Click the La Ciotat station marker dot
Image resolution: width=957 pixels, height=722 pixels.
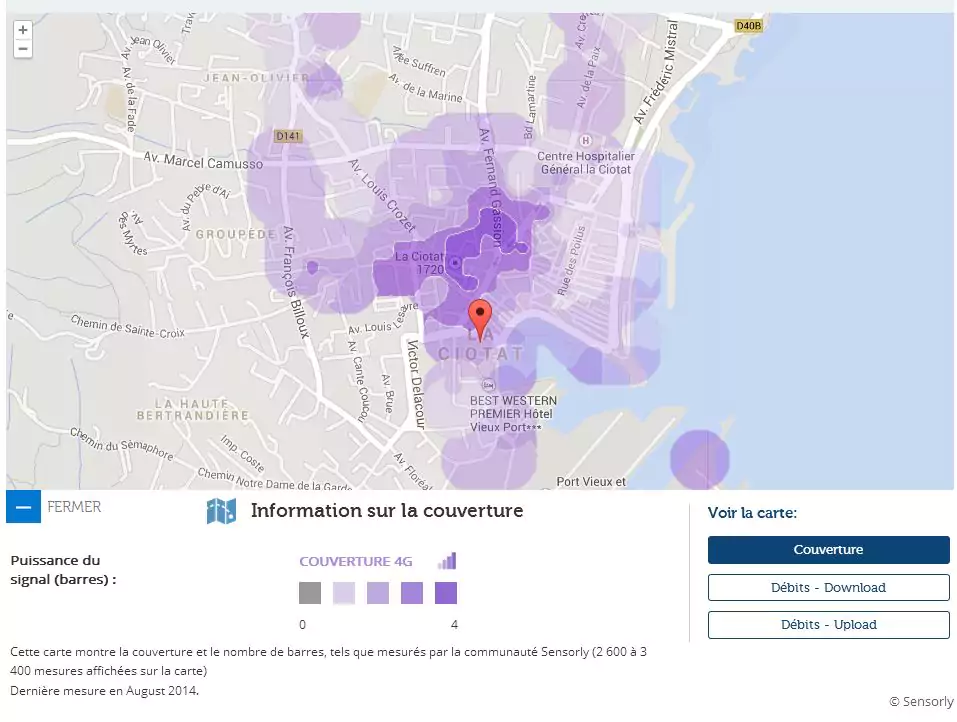point(455,263)
